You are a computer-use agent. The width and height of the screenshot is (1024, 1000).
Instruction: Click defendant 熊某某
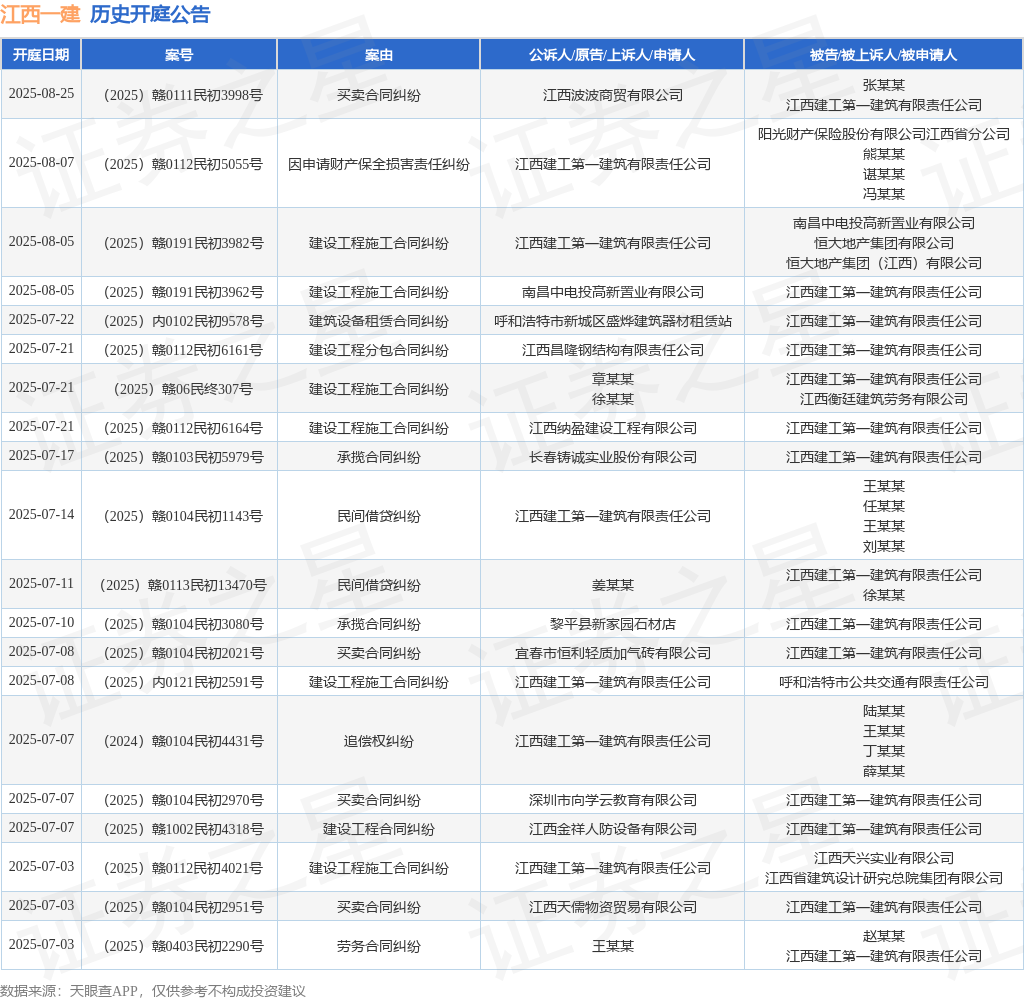coord(884,154)
